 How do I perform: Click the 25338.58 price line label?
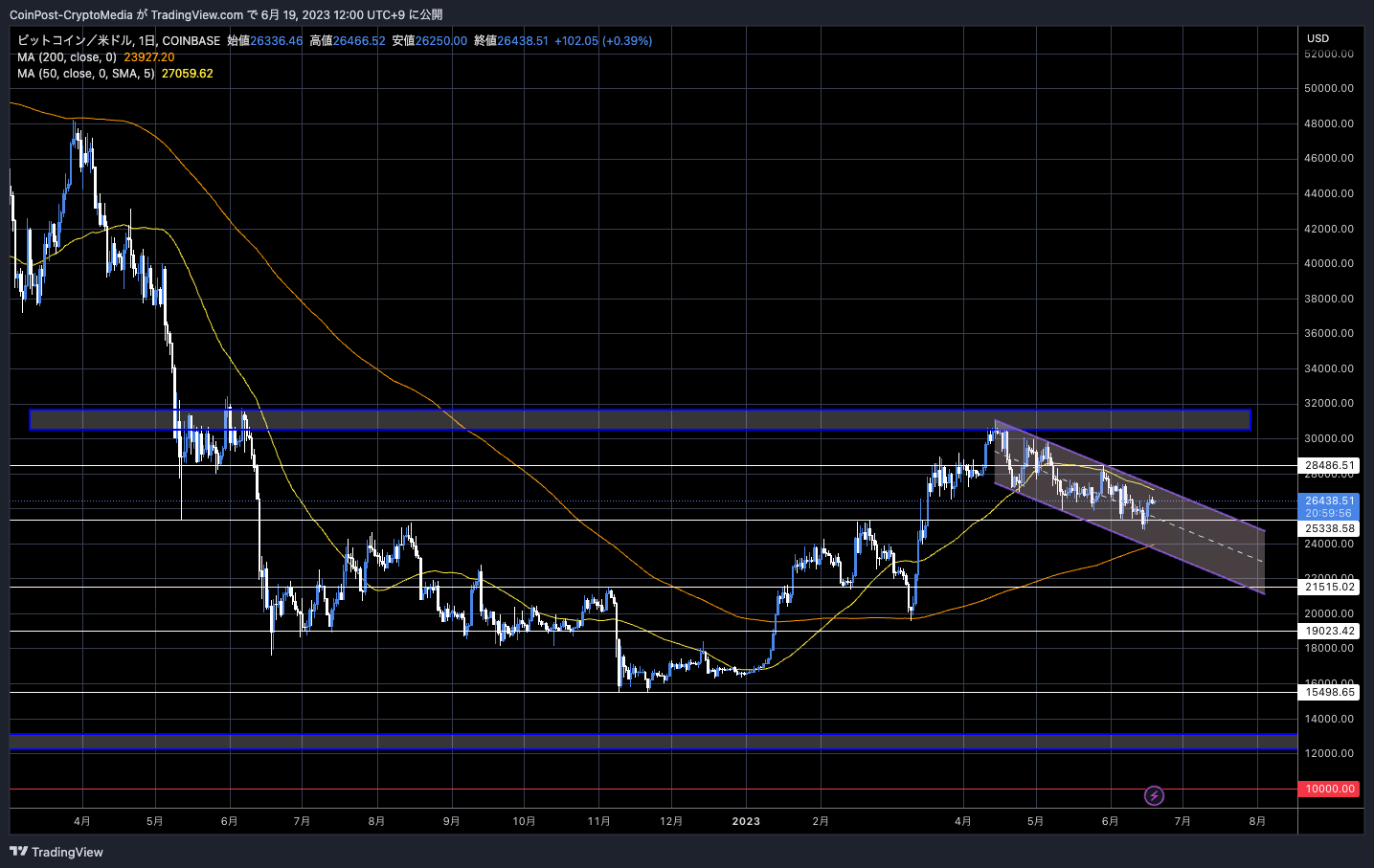click(x=1330, y=528)
